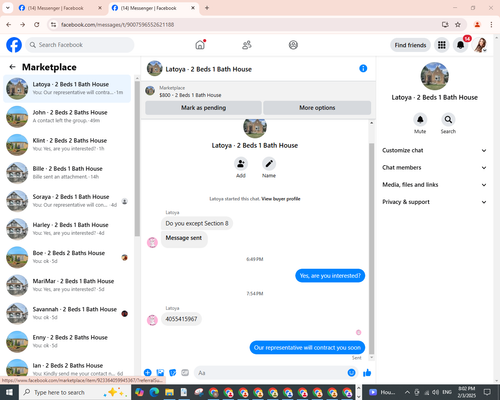Send a thumbs-up like

pyautogui.click(x=367, y=373)
